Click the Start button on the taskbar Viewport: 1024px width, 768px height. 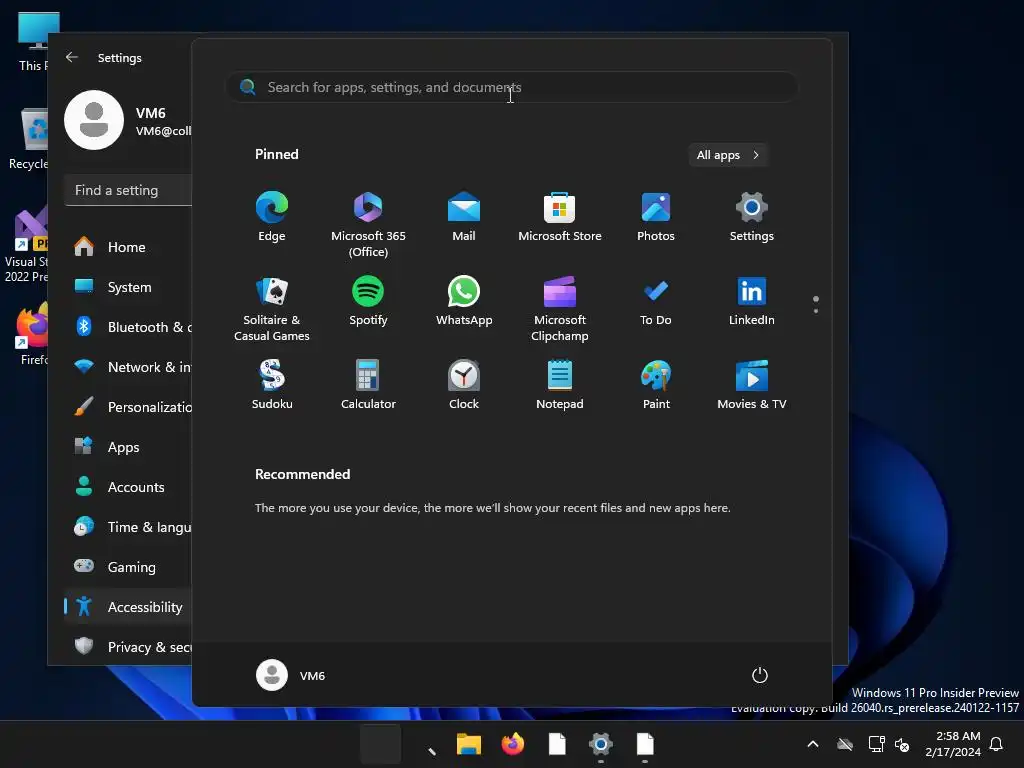pyautogui.click(x=381, y=744)
